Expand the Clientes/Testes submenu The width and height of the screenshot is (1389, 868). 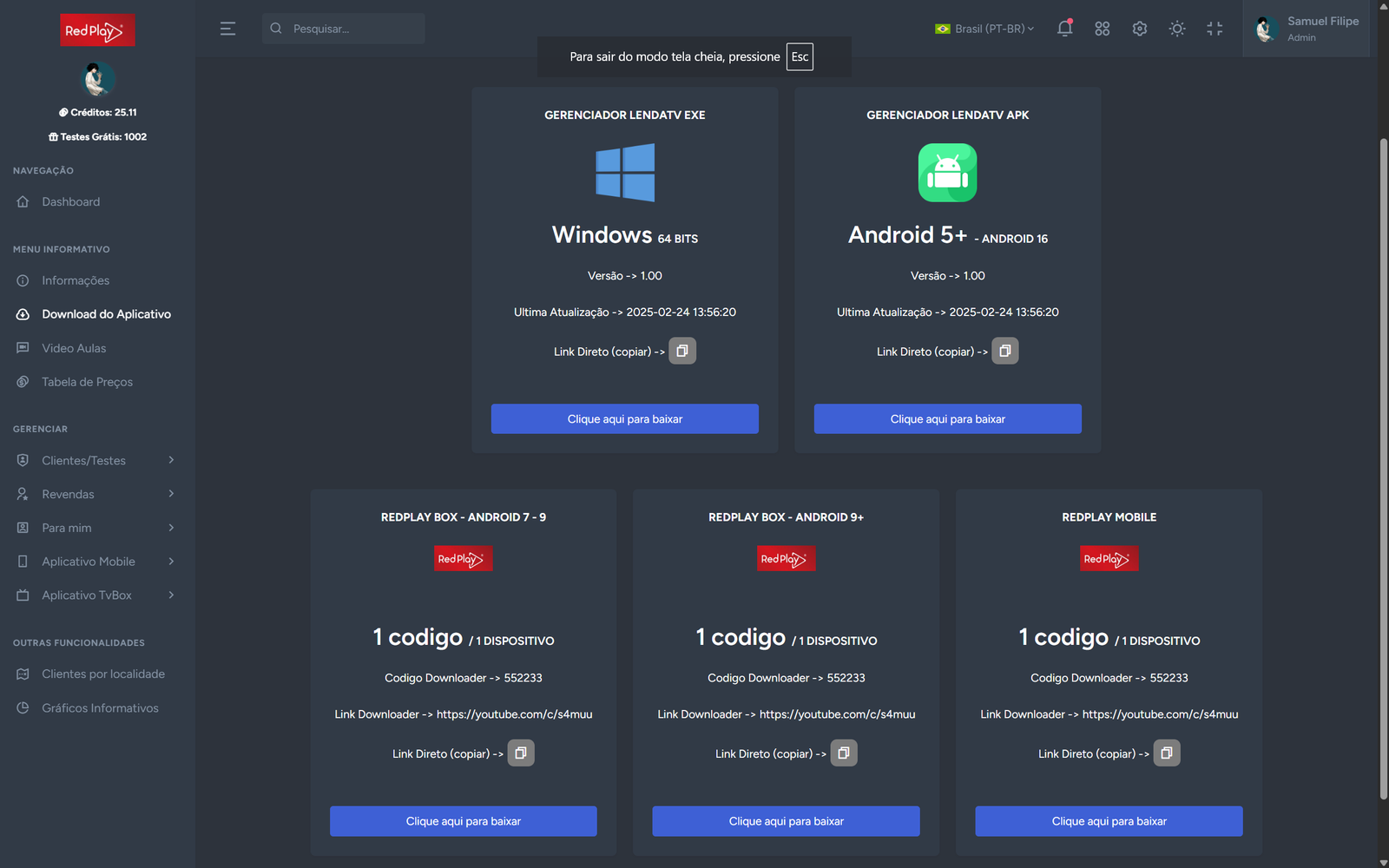click(97, 460)
